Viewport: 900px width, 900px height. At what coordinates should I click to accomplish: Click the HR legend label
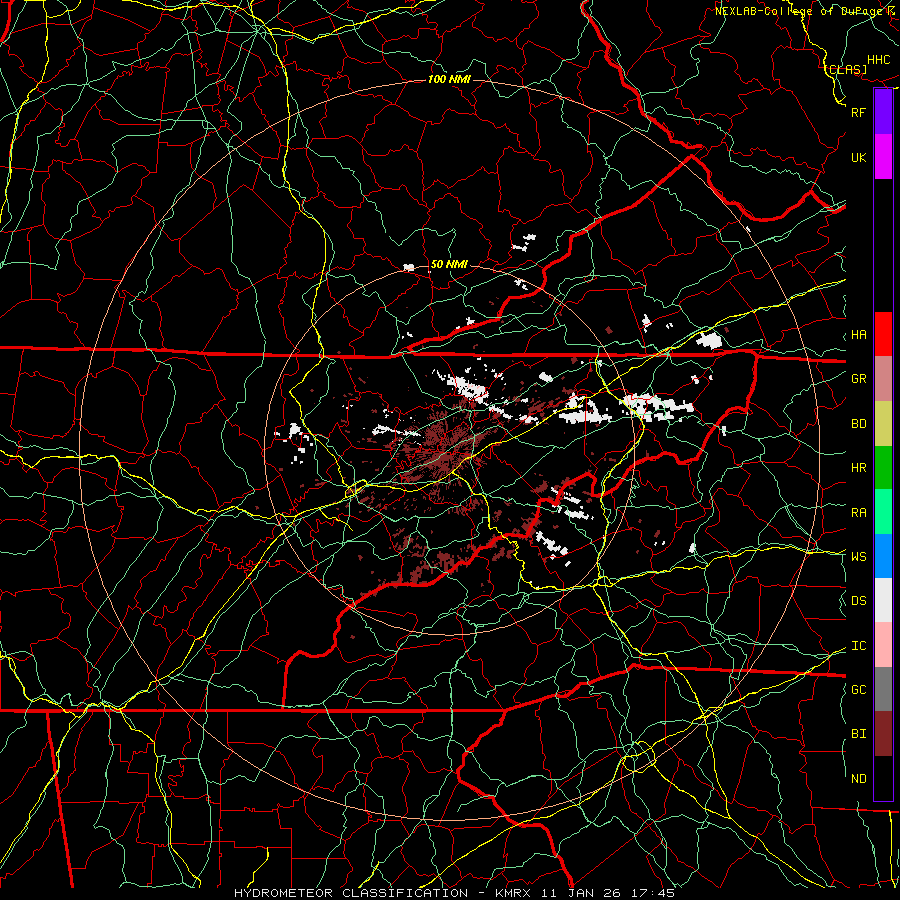coord(858,468)
